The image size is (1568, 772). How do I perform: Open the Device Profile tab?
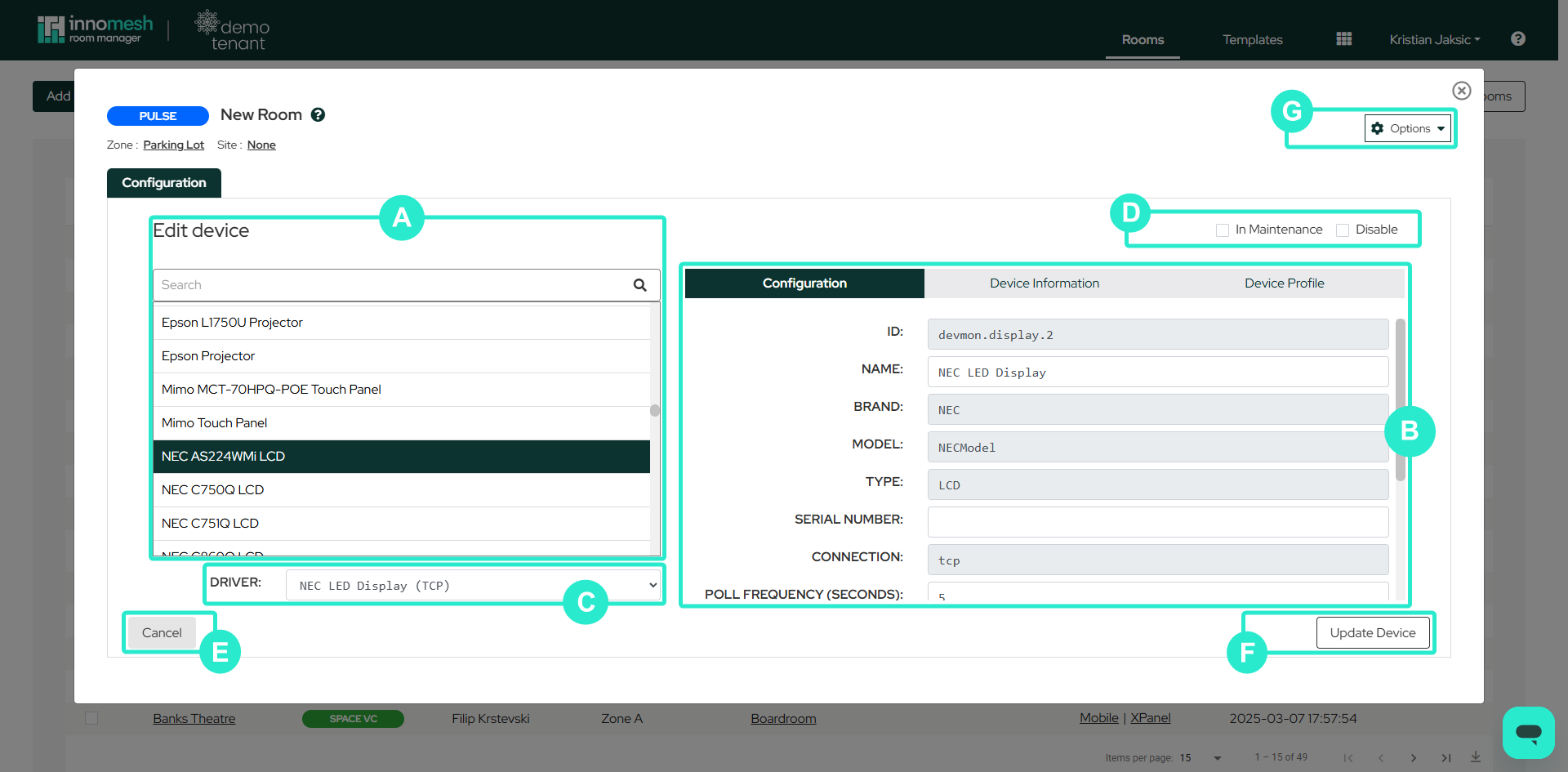coord(1285,283)
